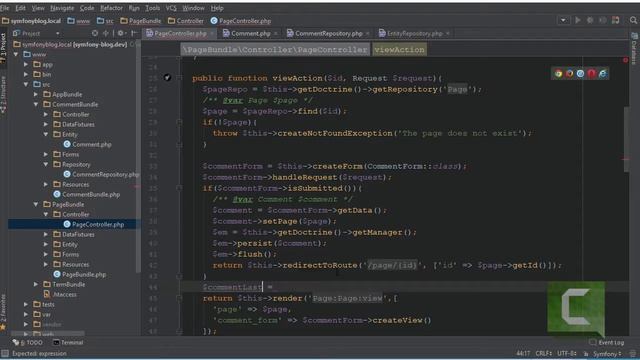This screenshot has height=360, width=640.
Task: Click the Symfony status bar widget
Action: pyautogui.click(x=607, y=353)
